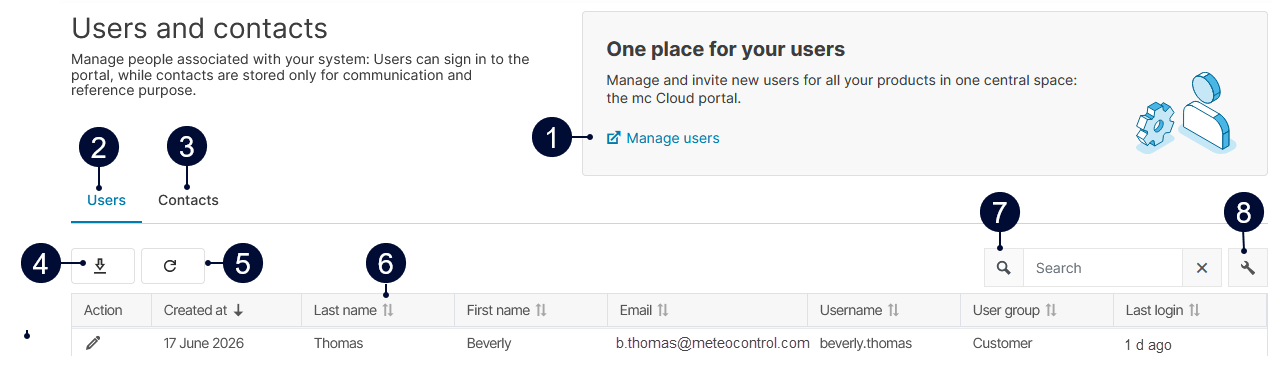The height and width of the screenshot is (378, 1273).
Task: Click the Last name column header
Action: (x=378, y=311)
